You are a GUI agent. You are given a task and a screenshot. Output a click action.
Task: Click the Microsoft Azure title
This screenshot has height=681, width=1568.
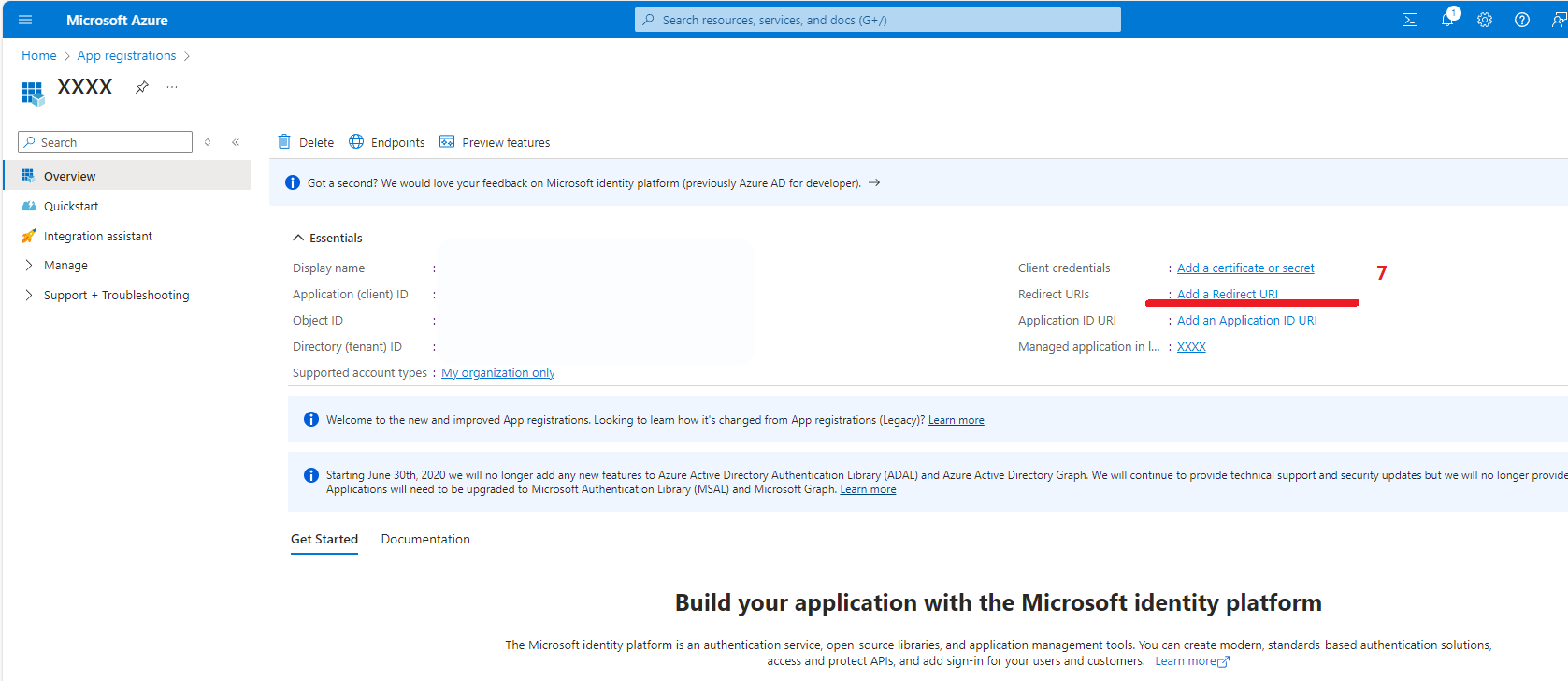(117, 20)
